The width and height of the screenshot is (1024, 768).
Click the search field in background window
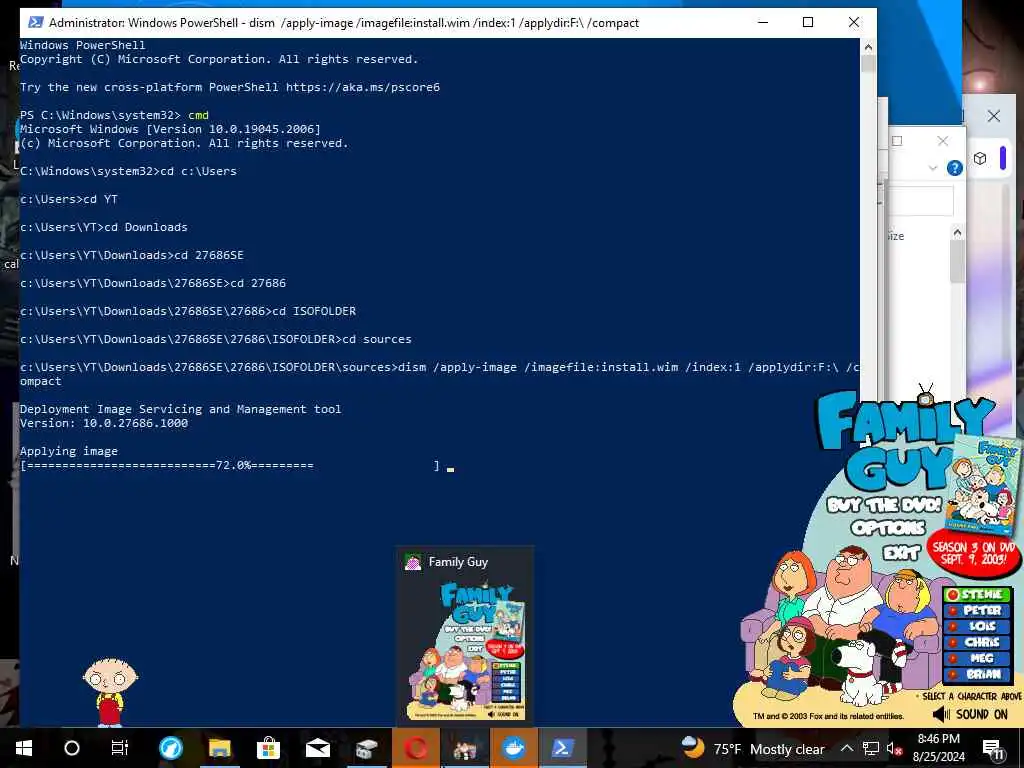[920, 200]
